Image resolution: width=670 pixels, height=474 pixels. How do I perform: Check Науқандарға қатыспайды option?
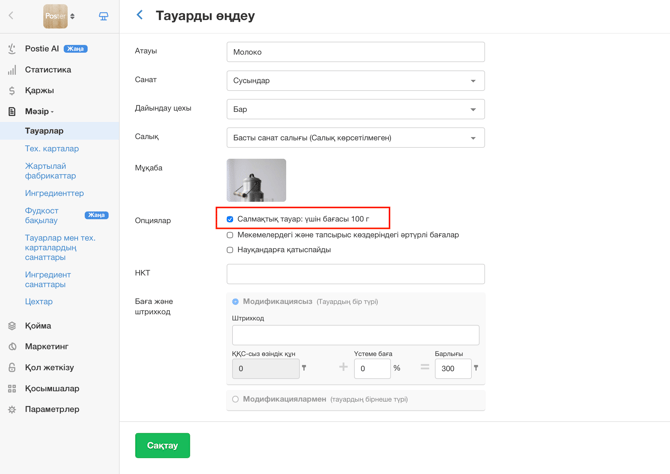[230, 250]
